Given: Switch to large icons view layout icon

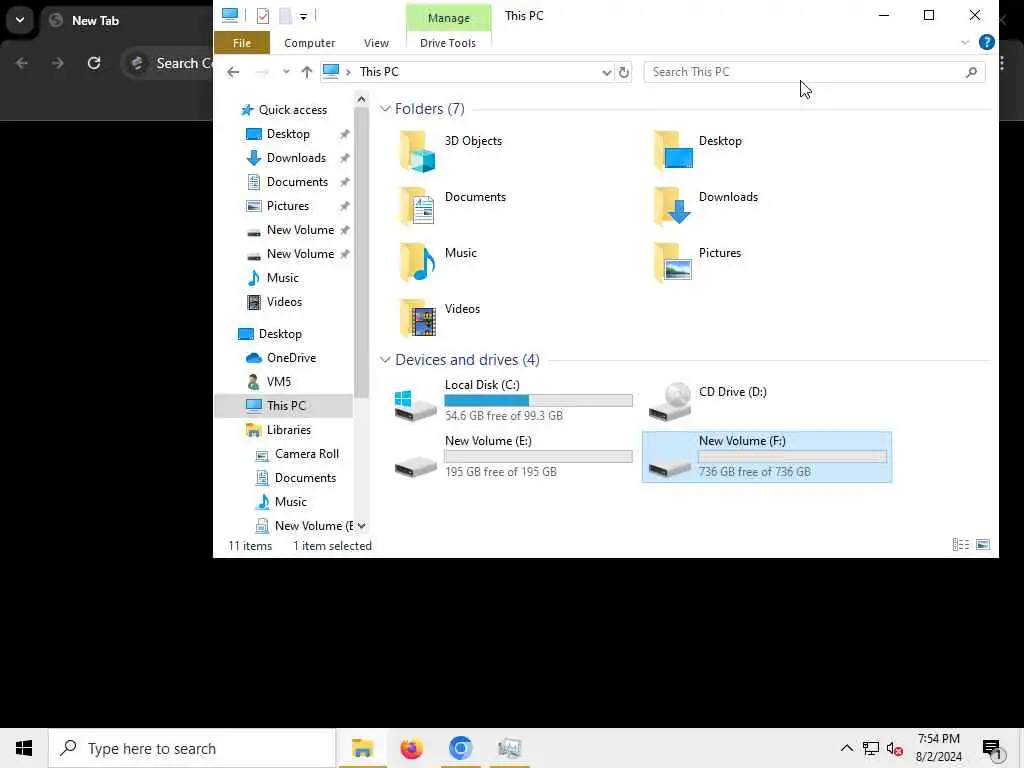Looking at the screenshot, I should pos(983,545).
